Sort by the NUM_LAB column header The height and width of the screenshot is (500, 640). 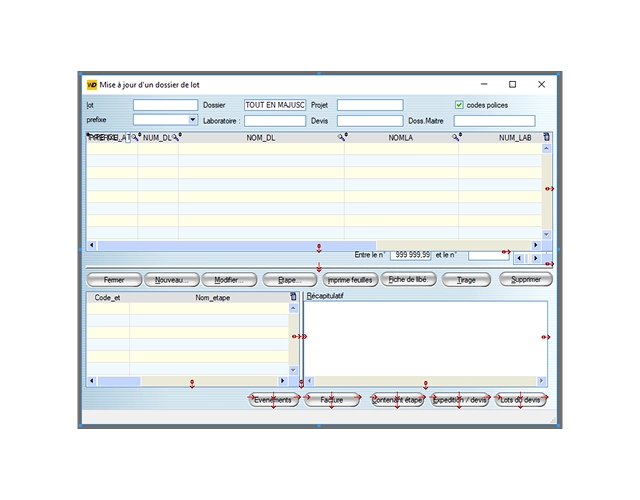point(514,138)
